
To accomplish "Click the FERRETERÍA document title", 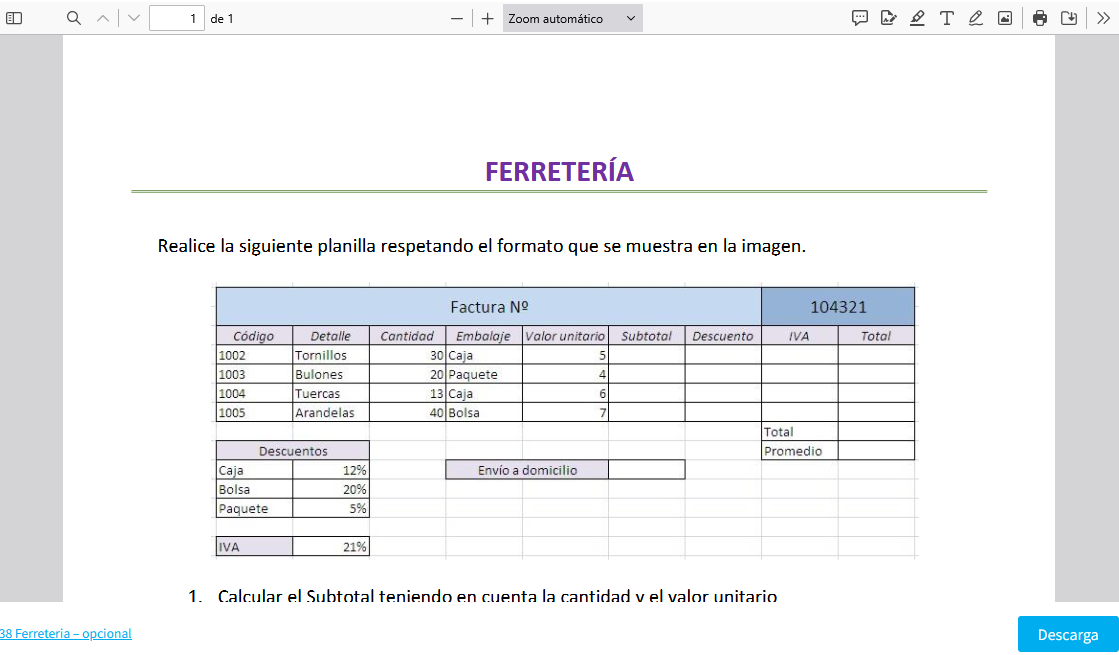I will 559,172.
